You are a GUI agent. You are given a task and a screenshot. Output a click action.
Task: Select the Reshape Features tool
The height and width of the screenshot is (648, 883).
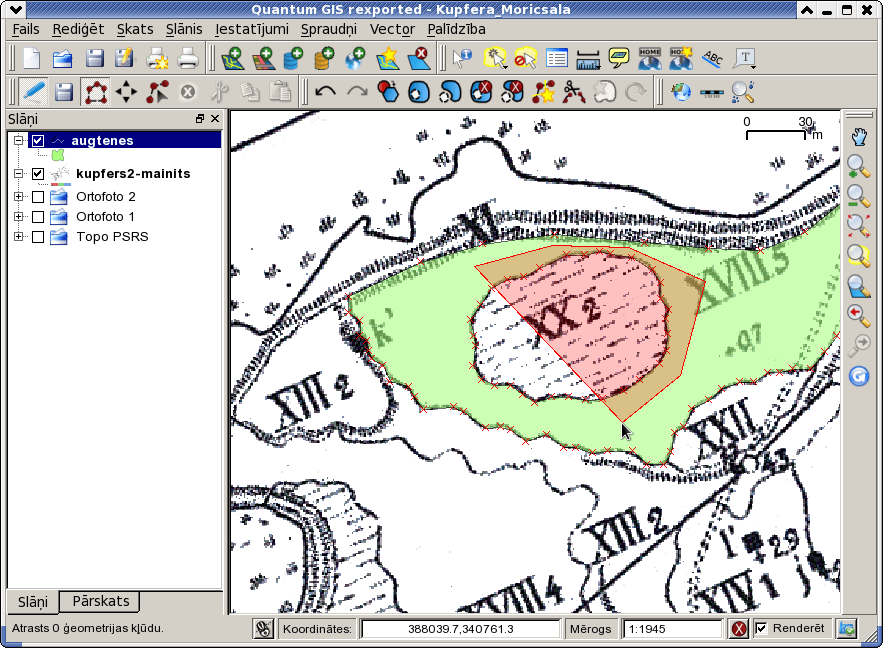543,92
